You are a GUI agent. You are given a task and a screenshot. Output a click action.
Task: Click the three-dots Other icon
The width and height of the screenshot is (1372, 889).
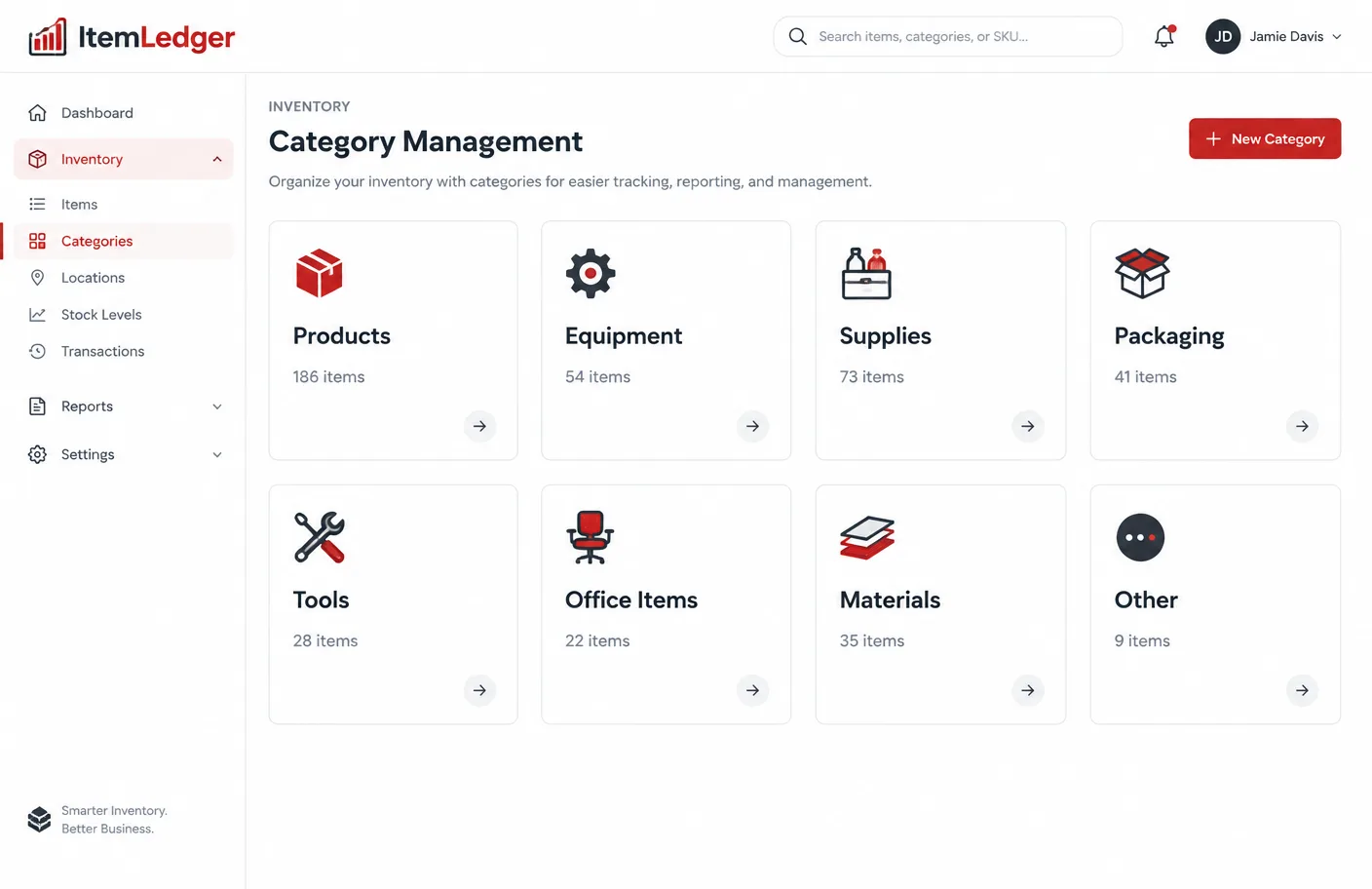(x=1140, y=537)
